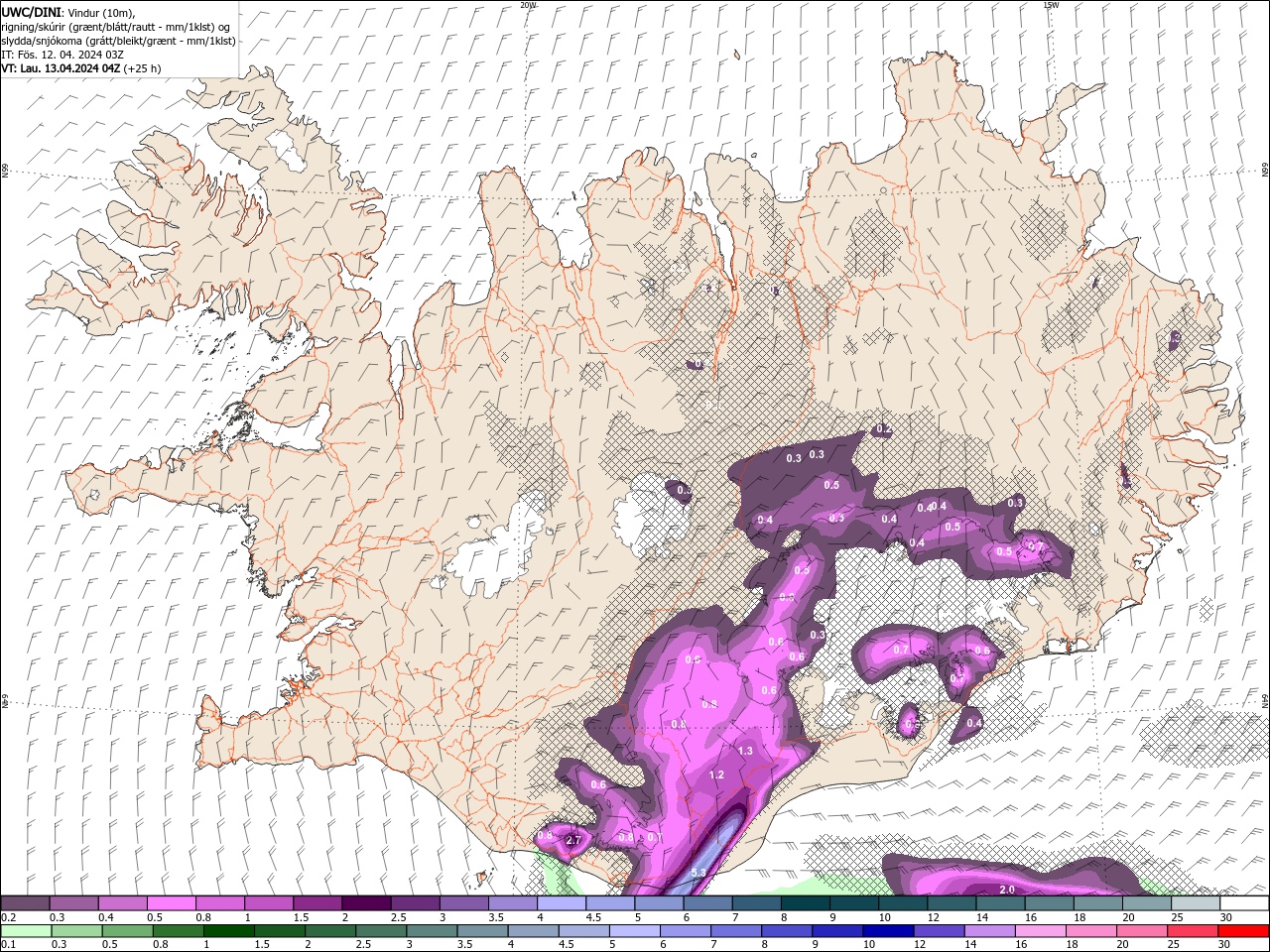Click the 'UWC/DINI' title text

[31, 12]
